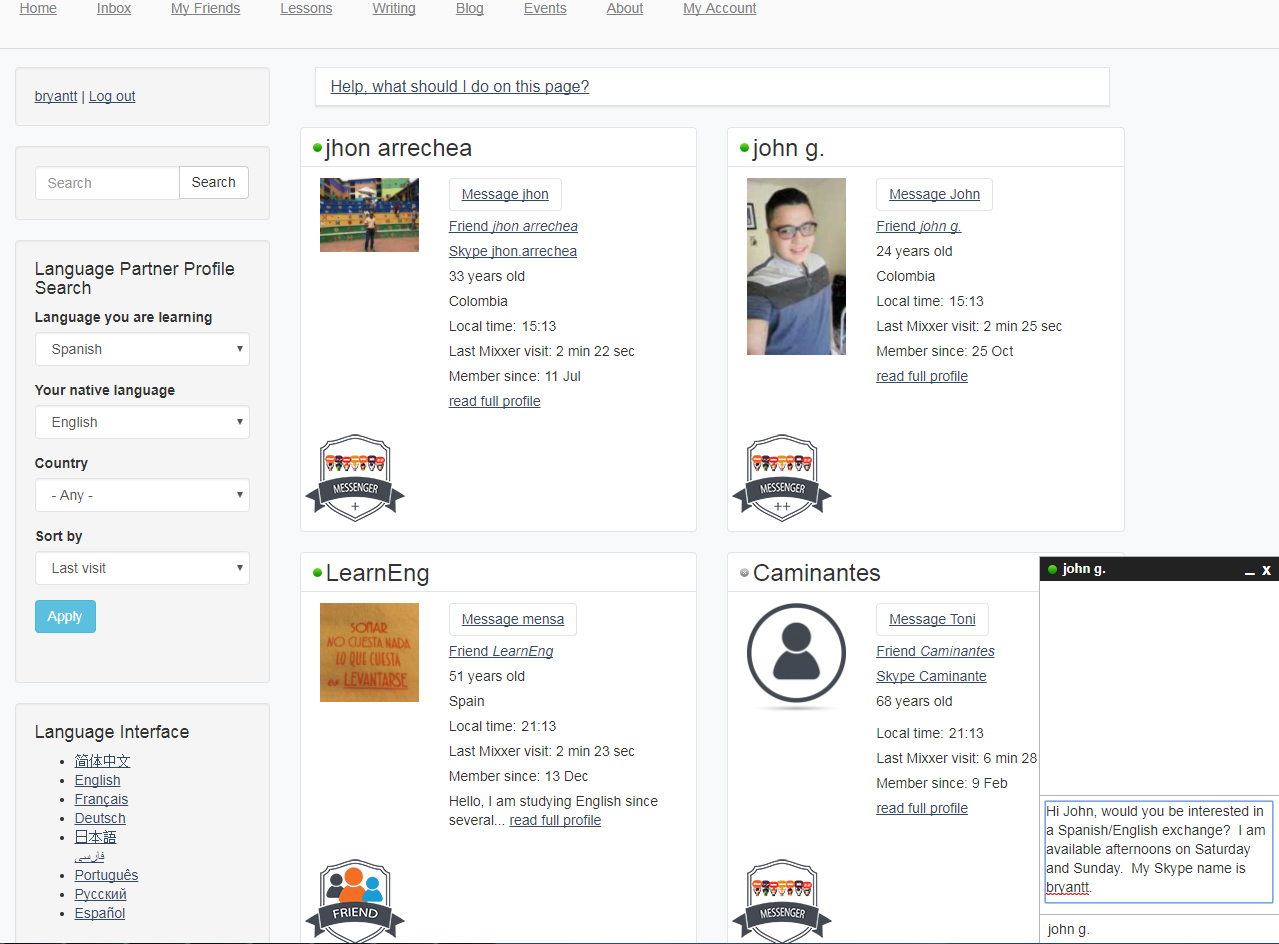Open john g.'s profile photo
The height and width of the screenshot is (944, 1279).
pyautogui.click(x=796, y=266)
